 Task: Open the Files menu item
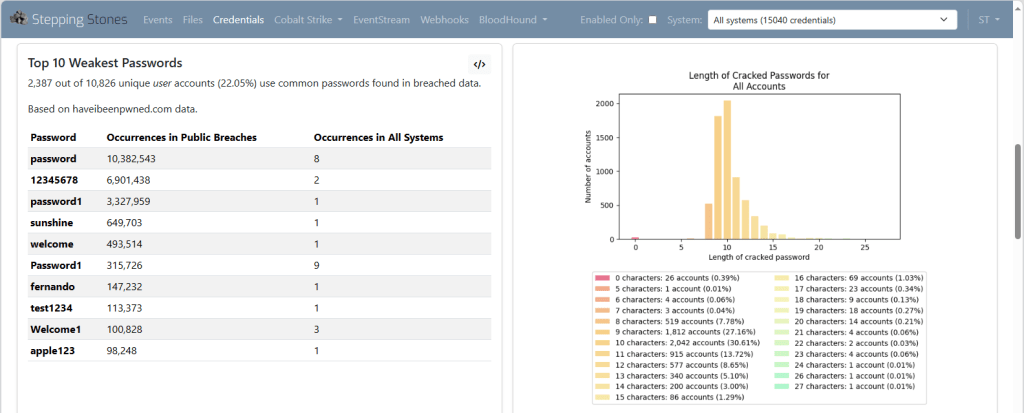point(193,19)
